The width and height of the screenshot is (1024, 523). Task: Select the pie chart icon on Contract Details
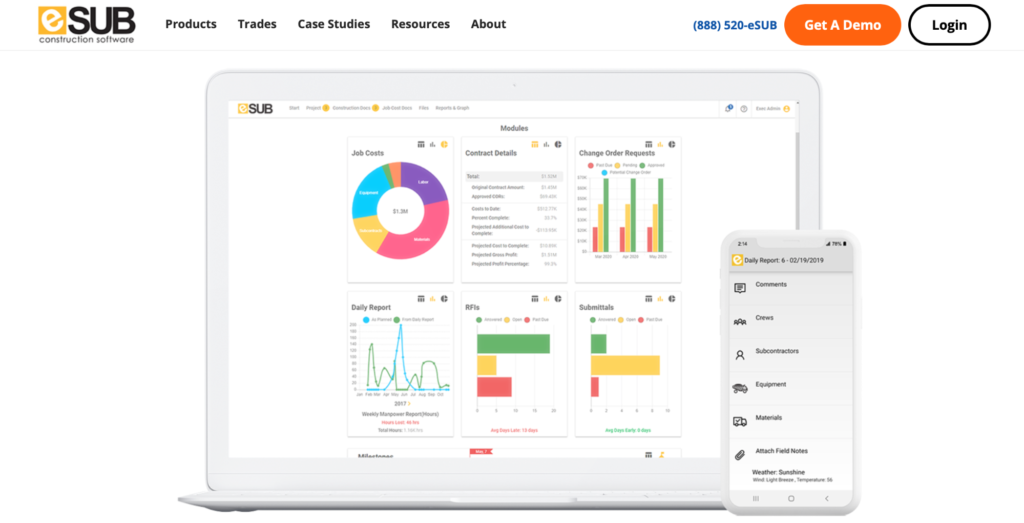(558, 144)
